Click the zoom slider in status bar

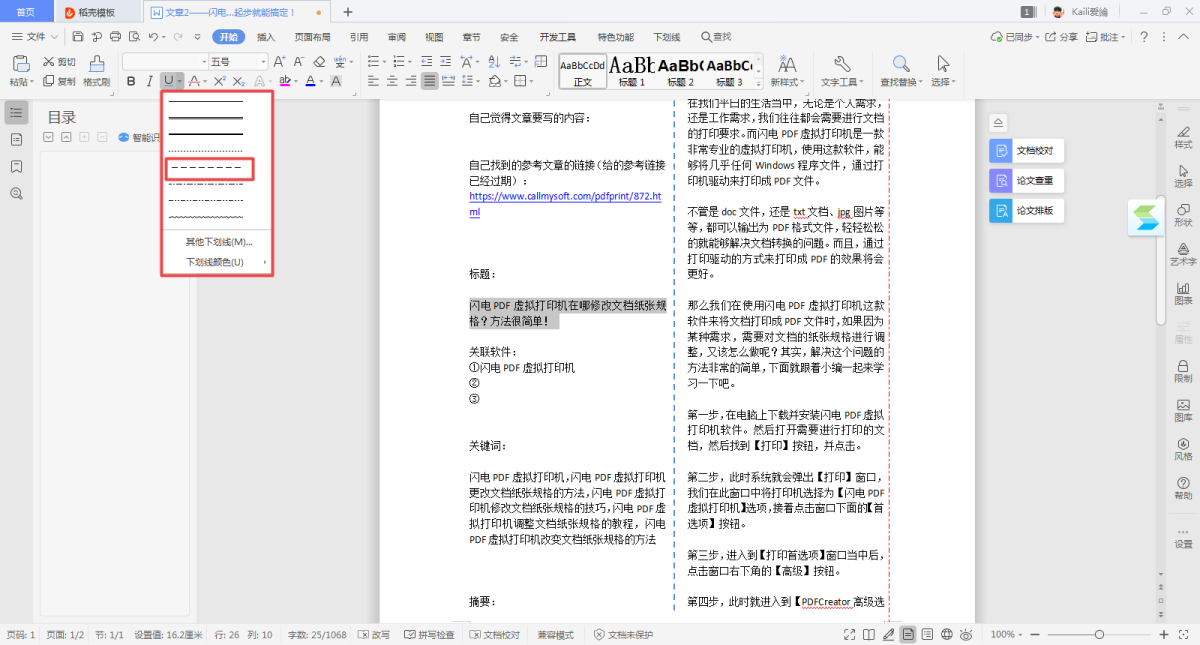click(x=1098, y=635)
